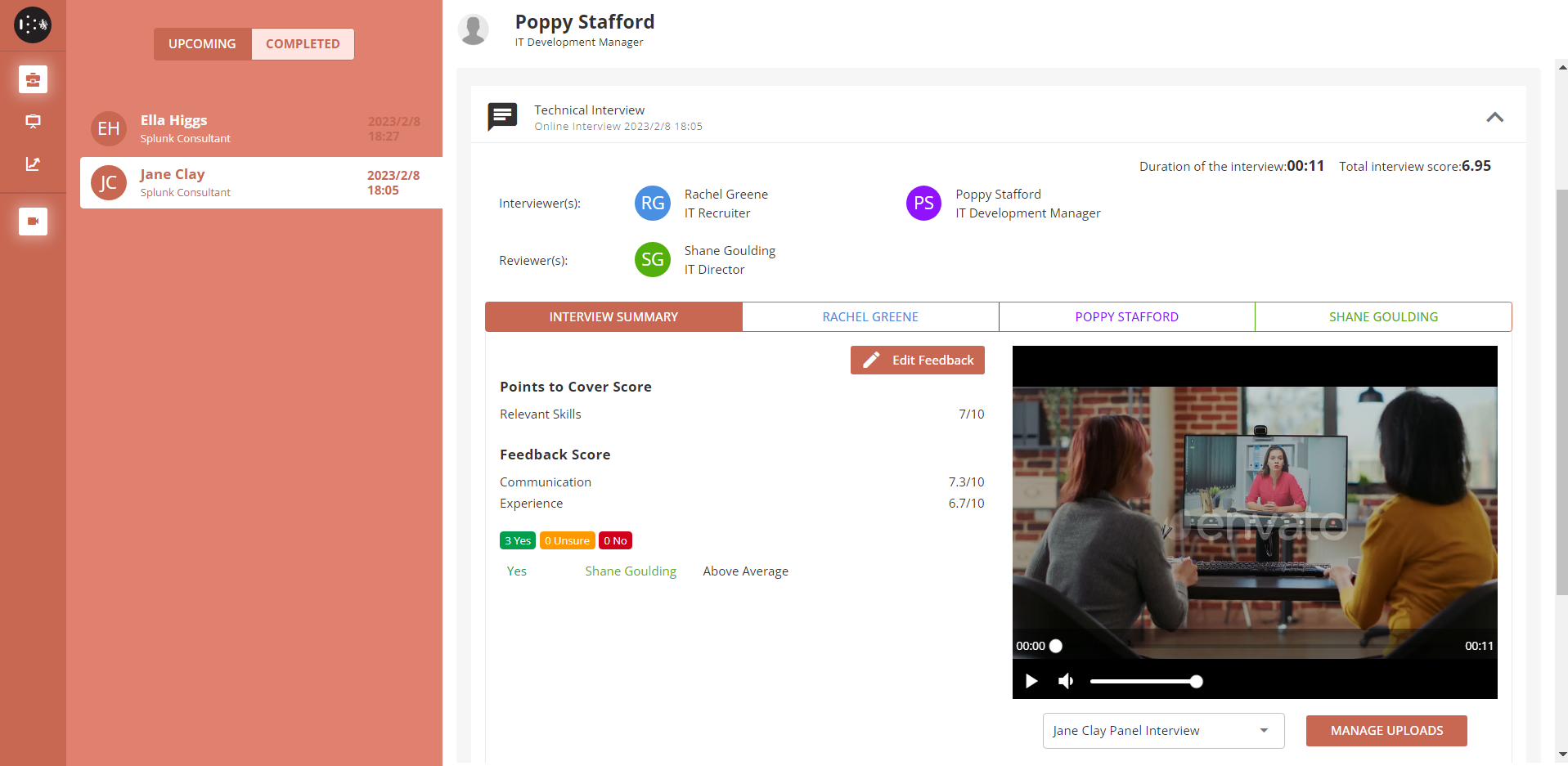The height and width of the screenshot is (766, 1568).
Task: Open the Jane Clay Panel Interview dropdown
Action: click(1162, 731)
